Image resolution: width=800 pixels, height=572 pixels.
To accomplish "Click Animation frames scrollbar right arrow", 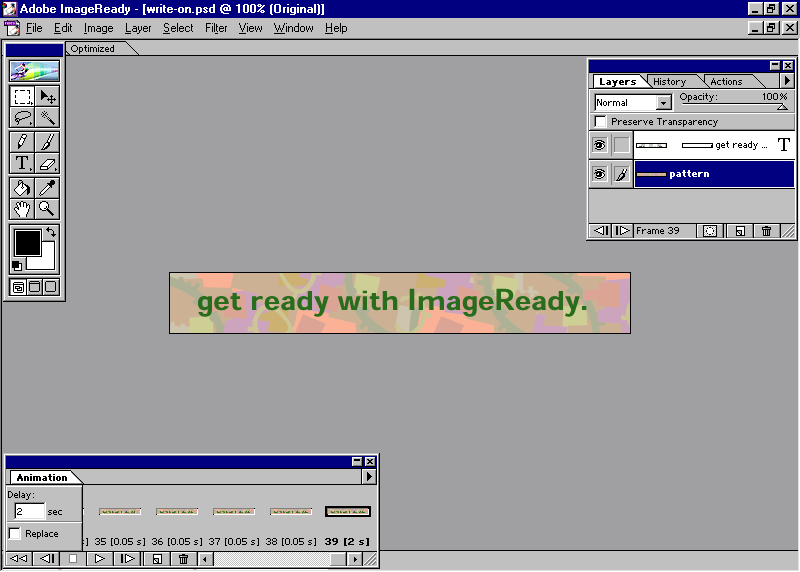I will pyautogui.click(x=355, y=559).
